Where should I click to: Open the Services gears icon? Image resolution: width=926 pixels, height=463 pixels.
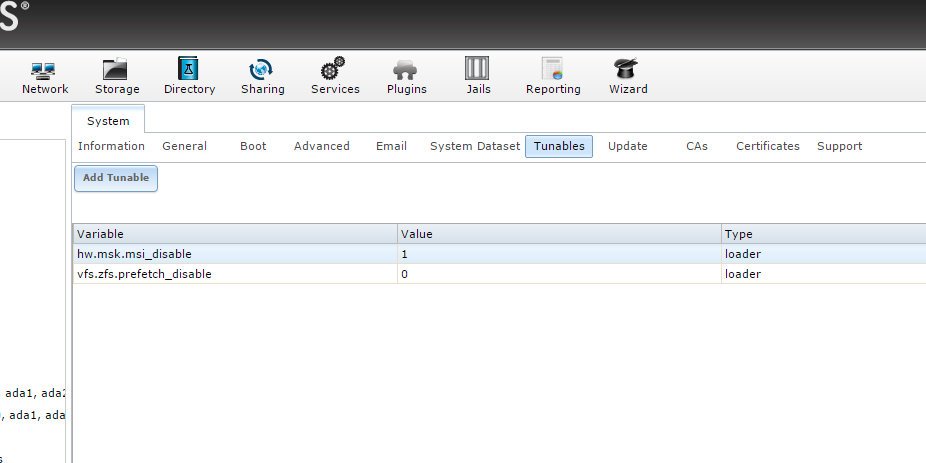tap(333, 68)
